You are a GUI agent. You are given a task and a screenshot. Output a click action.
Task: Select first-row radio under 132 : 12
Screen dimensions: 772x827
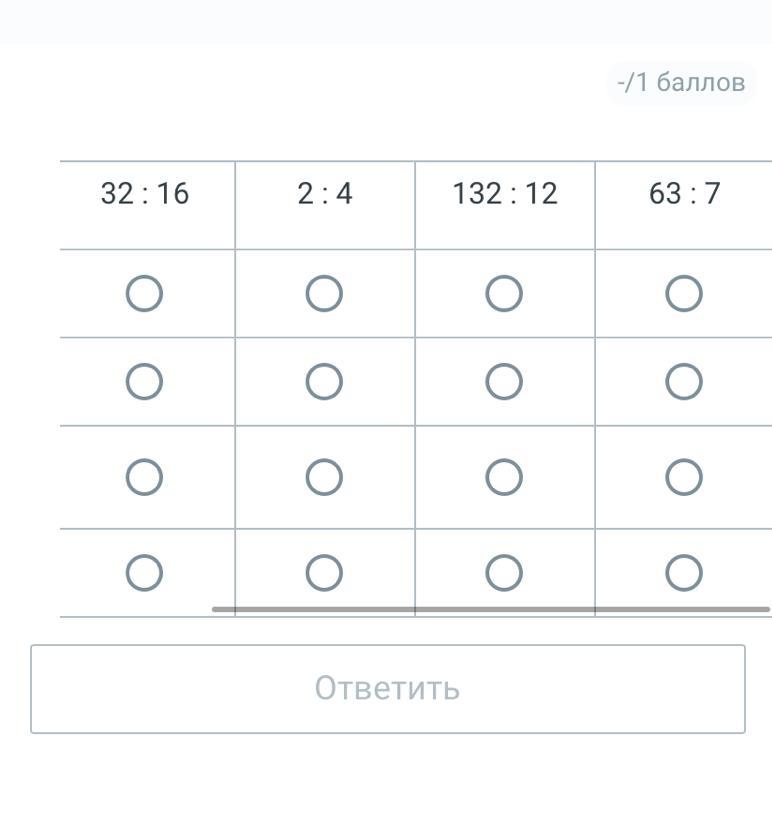pos(504,294)
